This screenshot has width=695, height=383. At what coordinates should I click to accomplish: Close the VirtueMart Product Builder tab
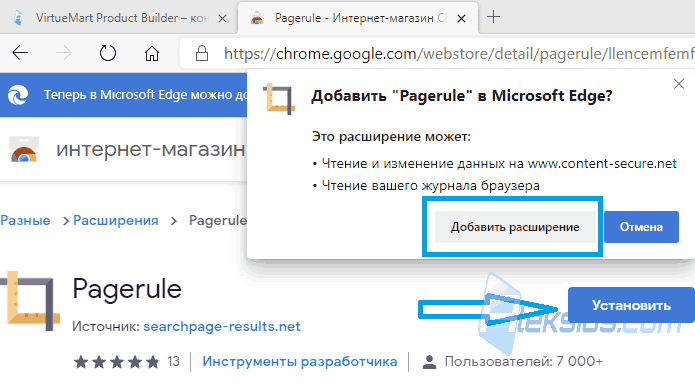tap(223, 18)
